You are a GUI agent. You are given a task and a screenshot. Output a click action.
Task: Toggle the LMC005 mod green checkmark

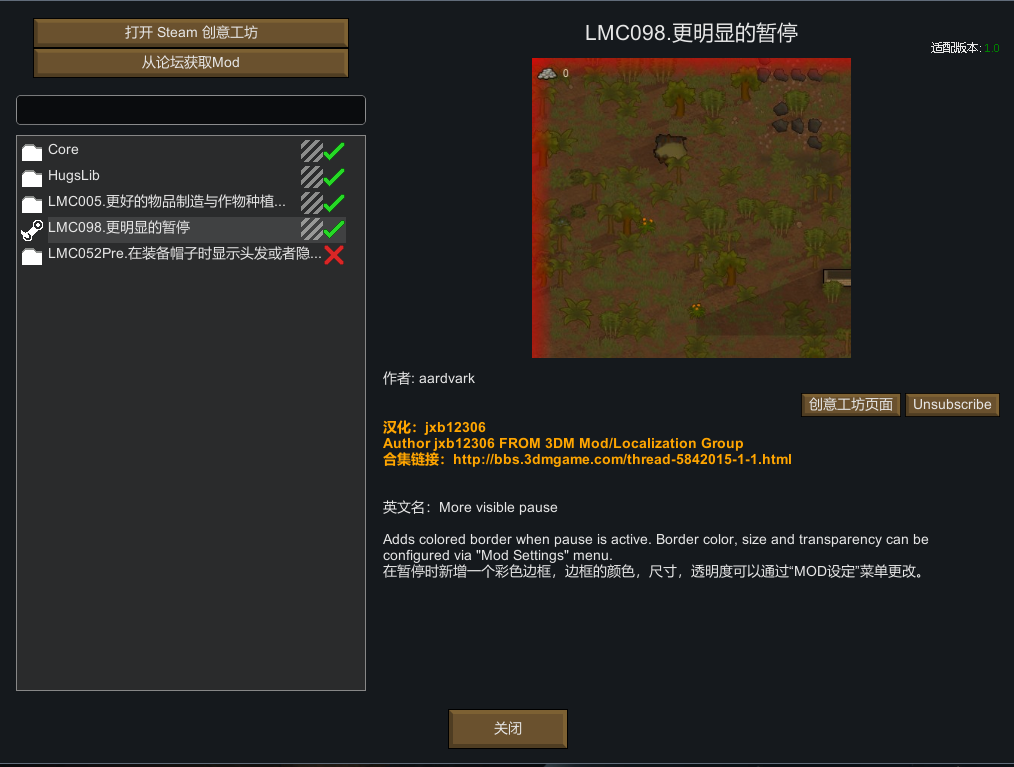(334, 203)
